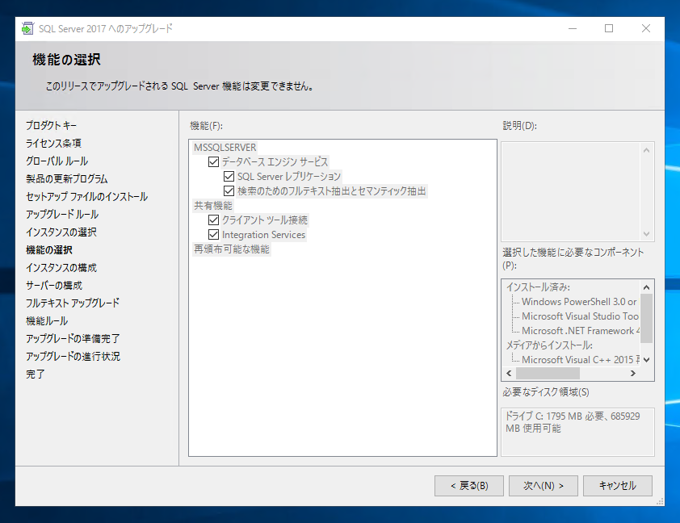Select 共有機能 group row
The width and height of the screenshot is (680, 523).
pos(213,206)
